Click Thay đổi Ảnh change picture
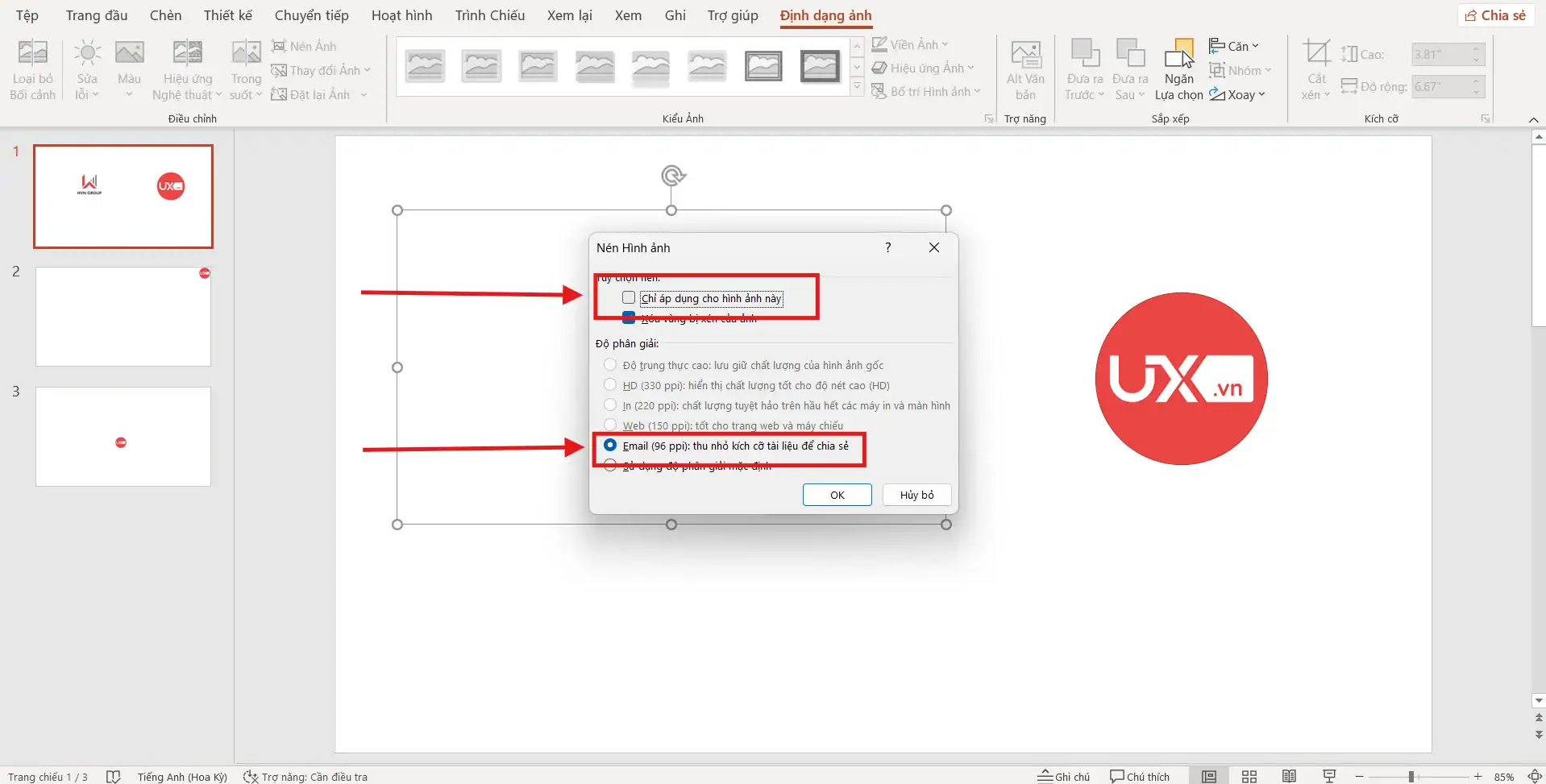Viewport: 1546px width, 784px height. click(x=320, y=70)
